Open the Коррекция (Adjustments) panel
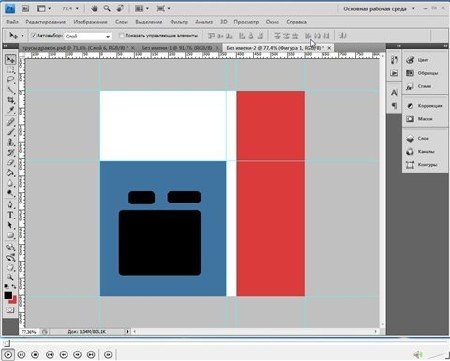 (424, 106)
